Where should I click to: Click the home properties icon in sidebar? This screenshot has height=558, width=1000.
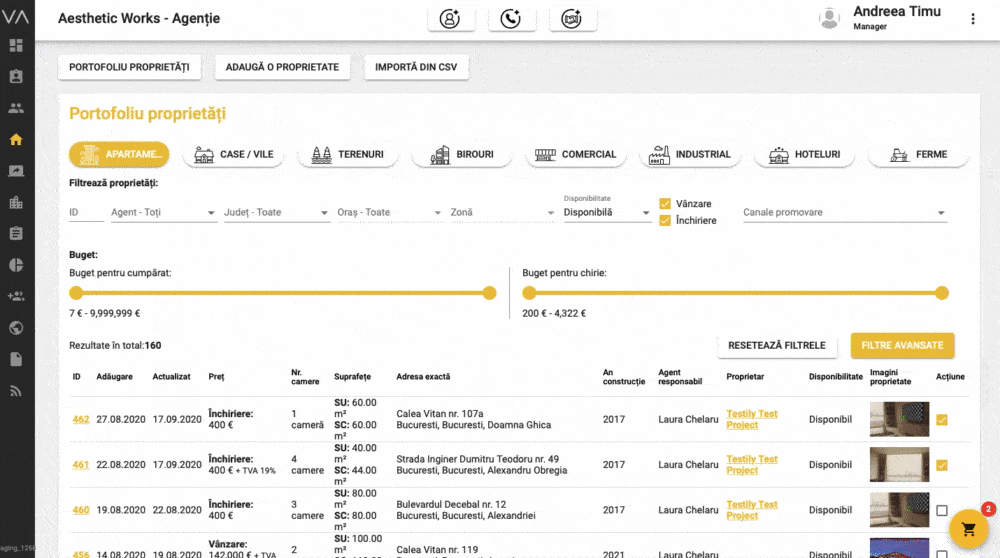(16, 139)
